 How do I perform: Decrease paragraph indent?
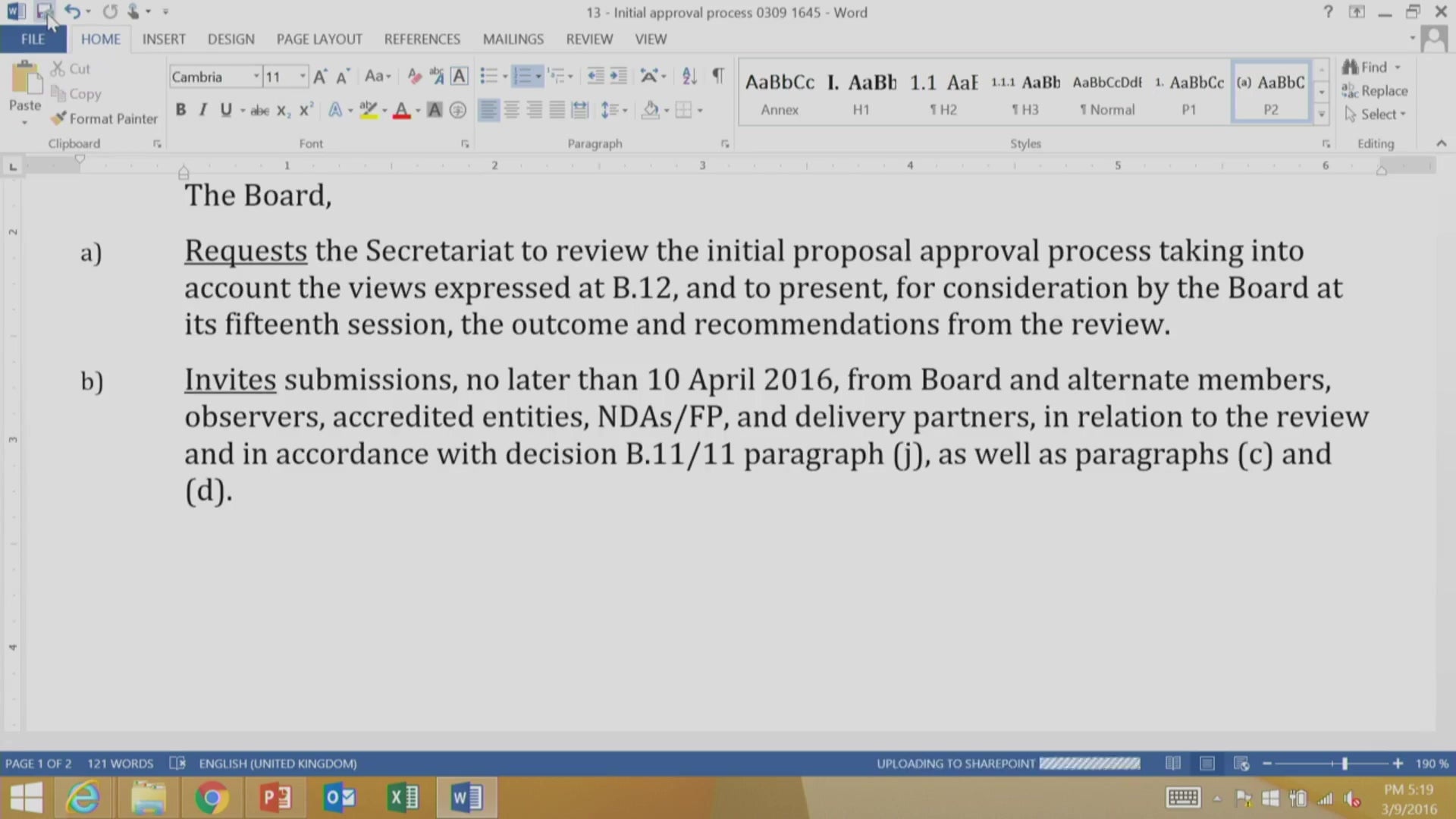coord(596,76)
